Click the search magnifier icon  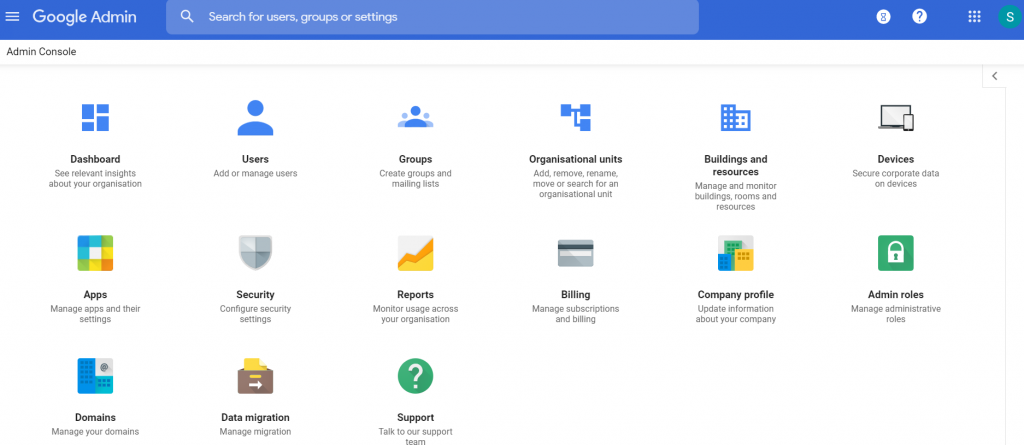click(187, 16)
